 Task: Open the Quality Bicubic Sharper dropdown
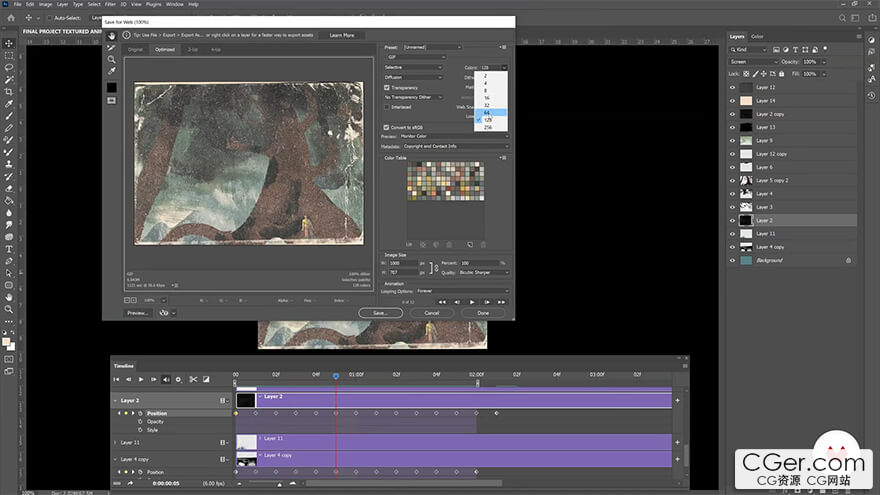[x=484, y=273]
